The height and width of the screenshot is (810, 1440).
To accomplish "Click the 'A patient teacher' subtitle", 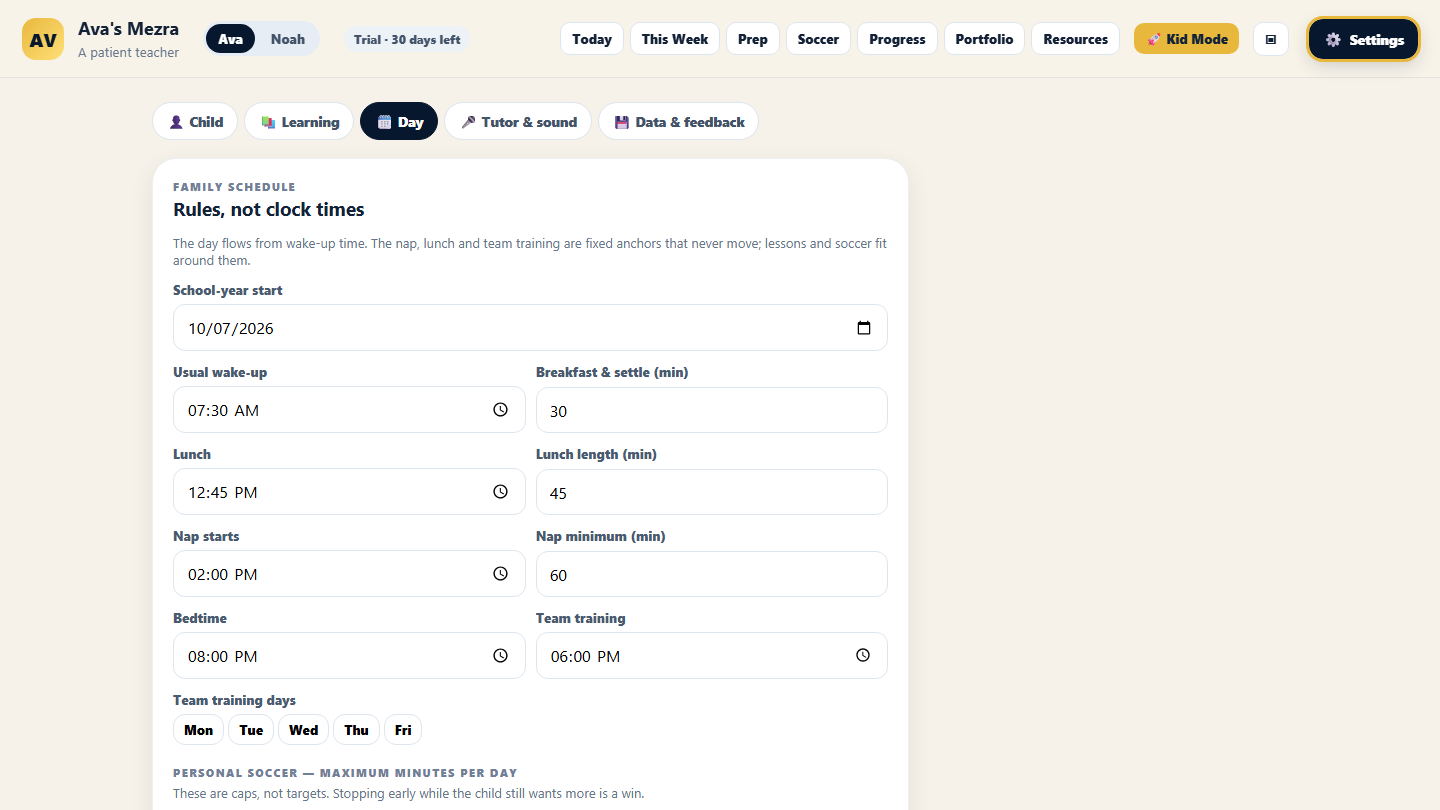I will point(129,52).
